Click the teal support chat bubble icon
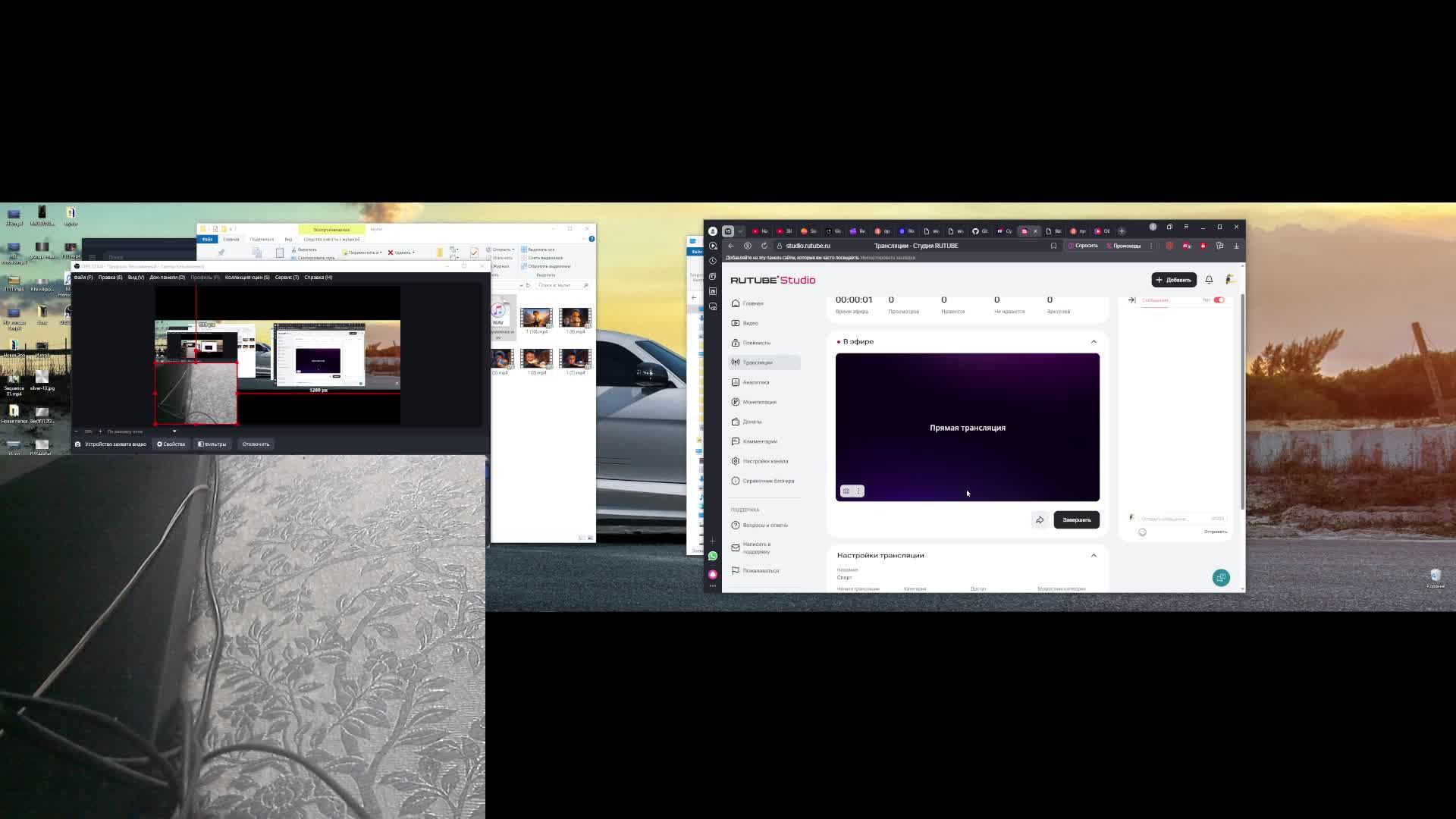Viewport: 1456px width, 819px height. 1221,578
